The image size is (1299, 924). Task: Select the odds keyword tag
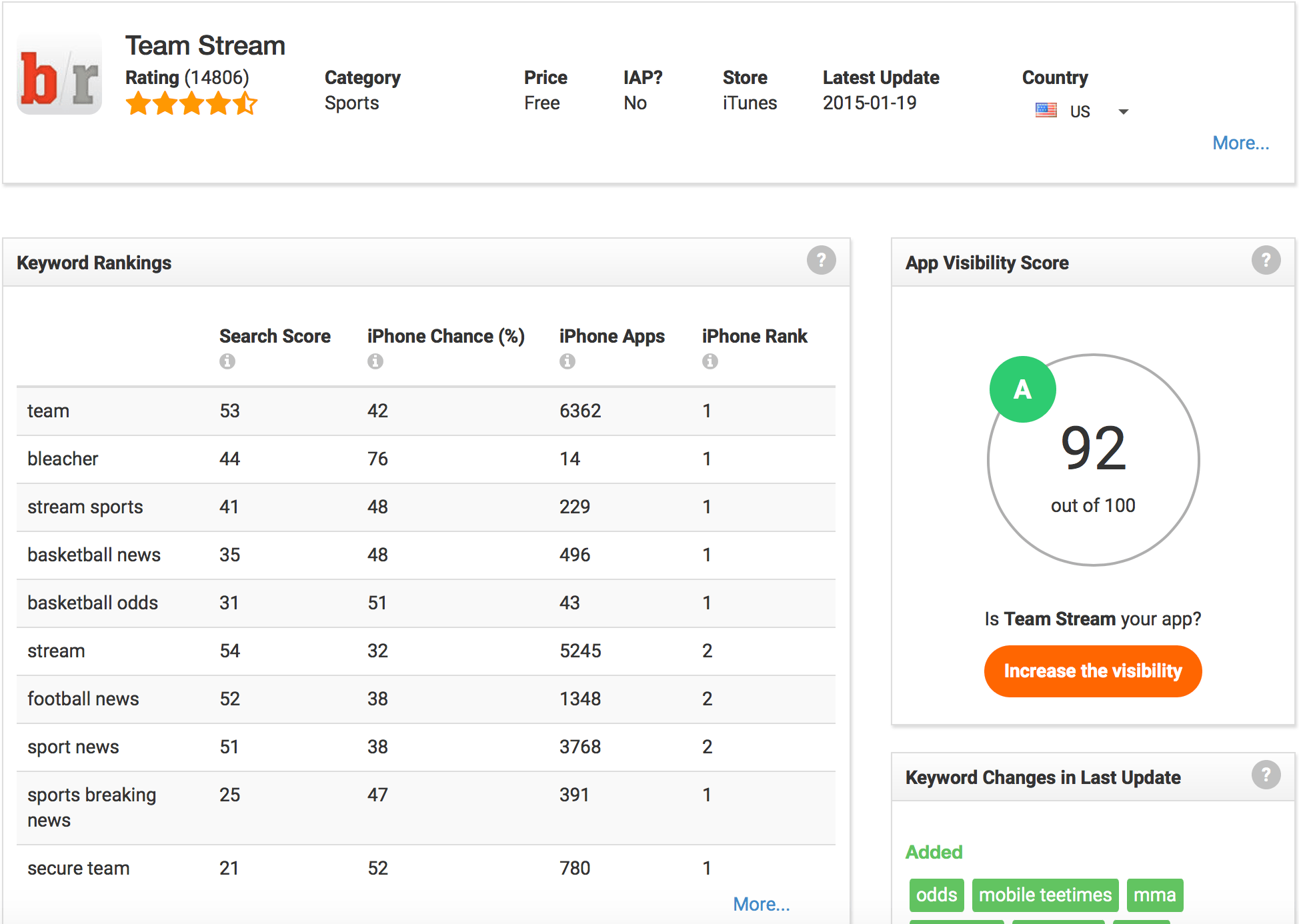[936, 895]
